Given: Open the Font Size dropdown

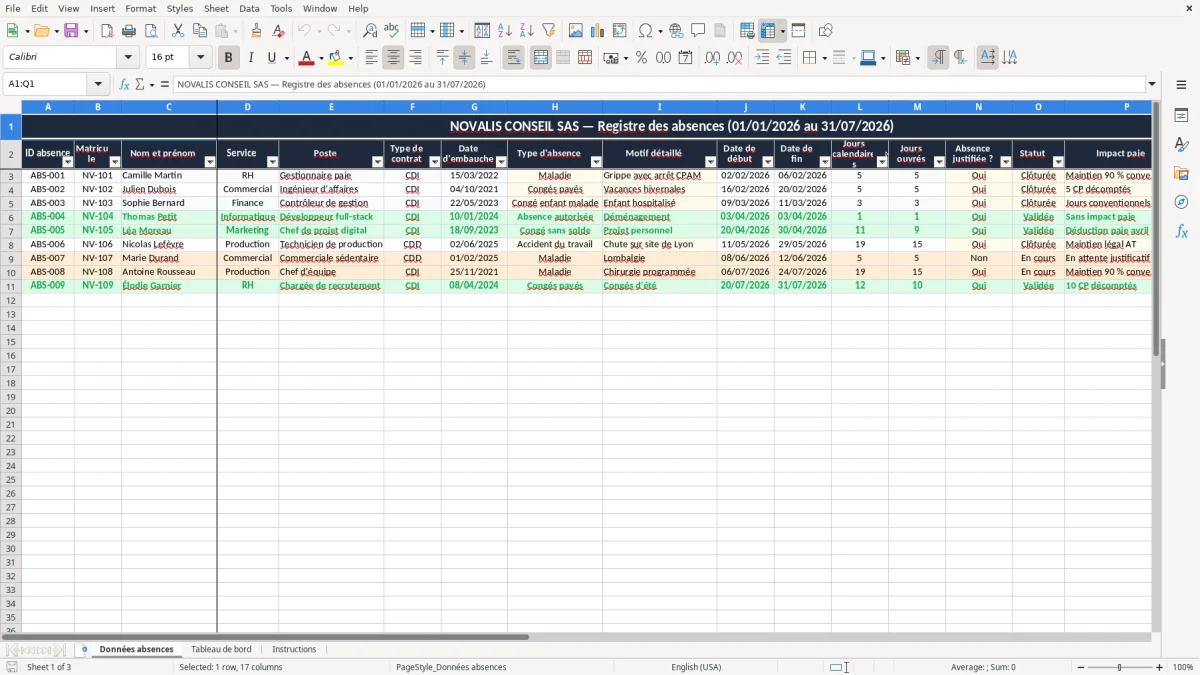Looking at the screenshot, I should tap(201, 58).
